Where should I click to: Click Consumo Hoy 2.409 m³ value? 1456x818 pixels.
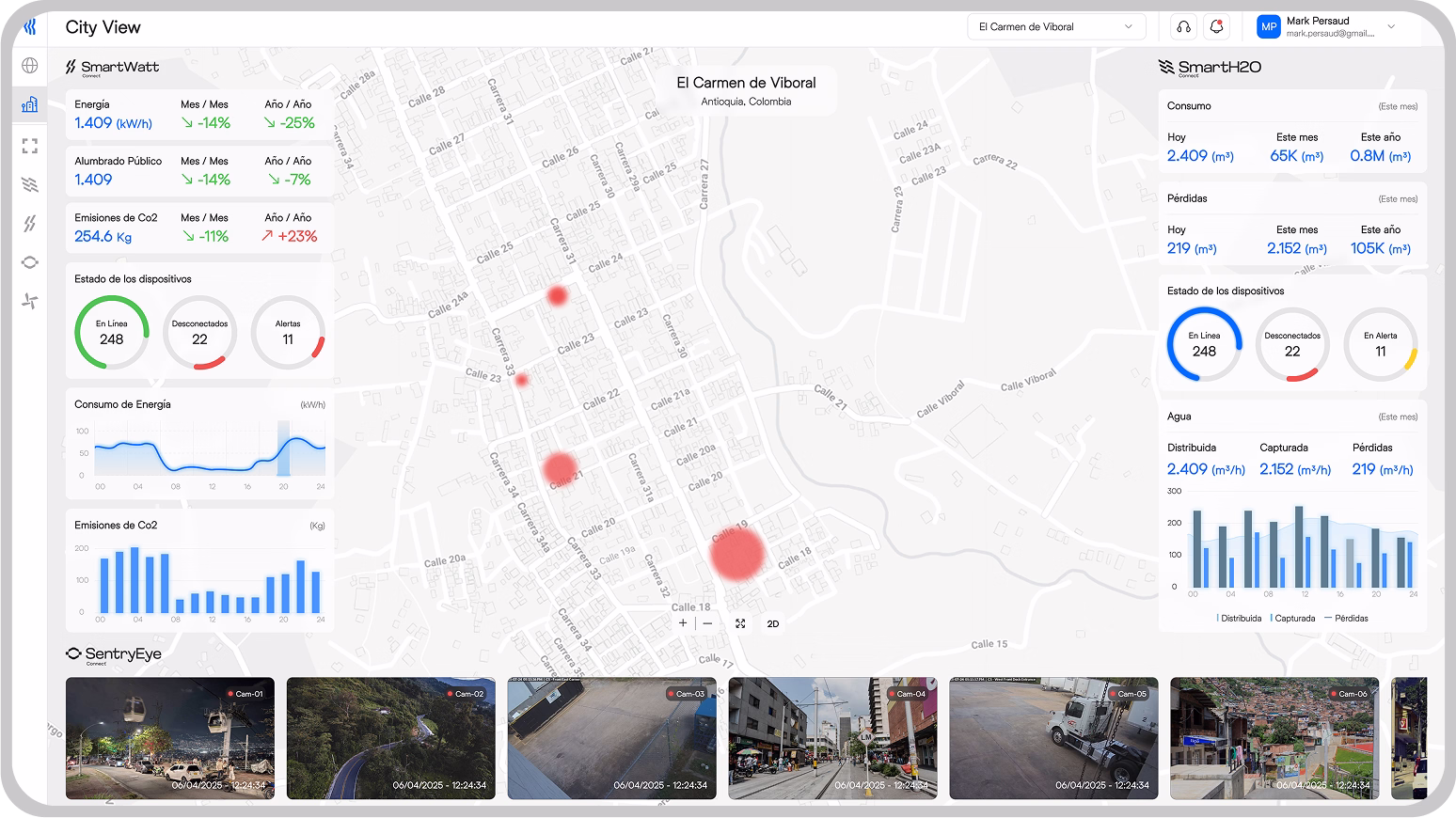(x=1200, y=156)
